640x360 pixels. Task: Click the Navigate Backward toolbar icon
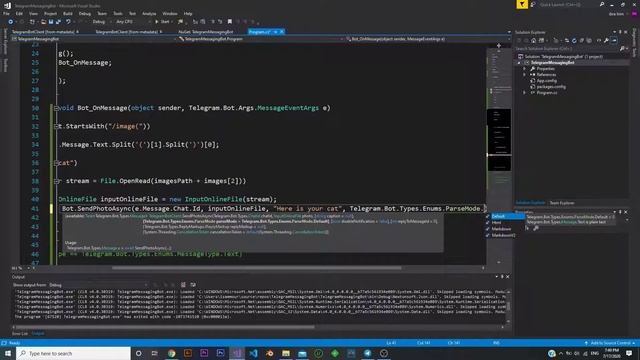(x=11, y=22)
